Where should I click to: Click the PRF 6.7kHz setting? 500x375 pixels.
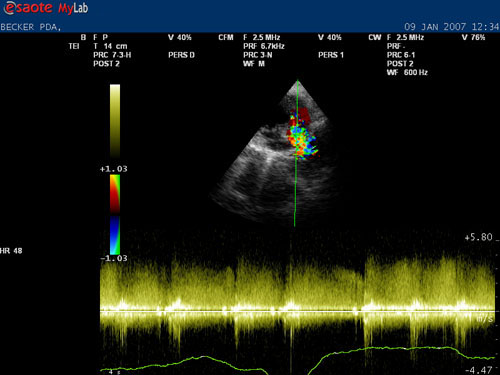[x=264, y=46]
